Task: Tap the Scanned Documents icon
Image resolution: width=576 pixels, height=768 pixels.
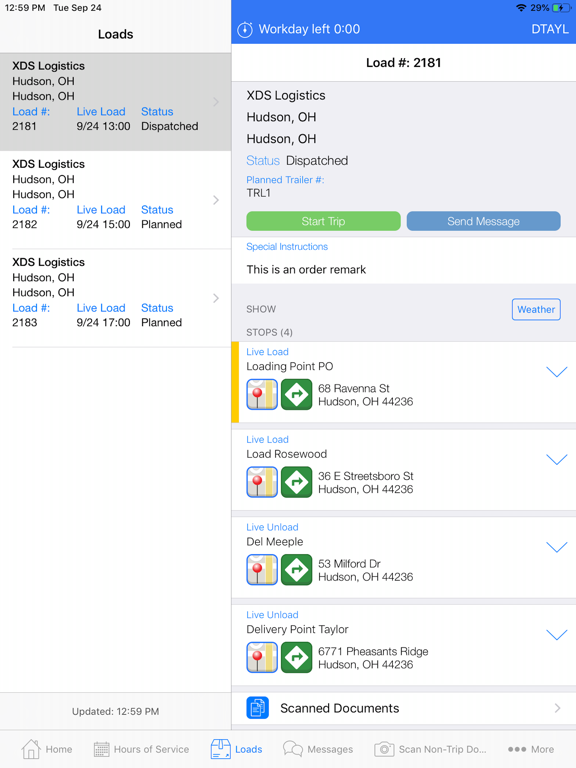Action: pyautogui.click(x=257, y=708)
